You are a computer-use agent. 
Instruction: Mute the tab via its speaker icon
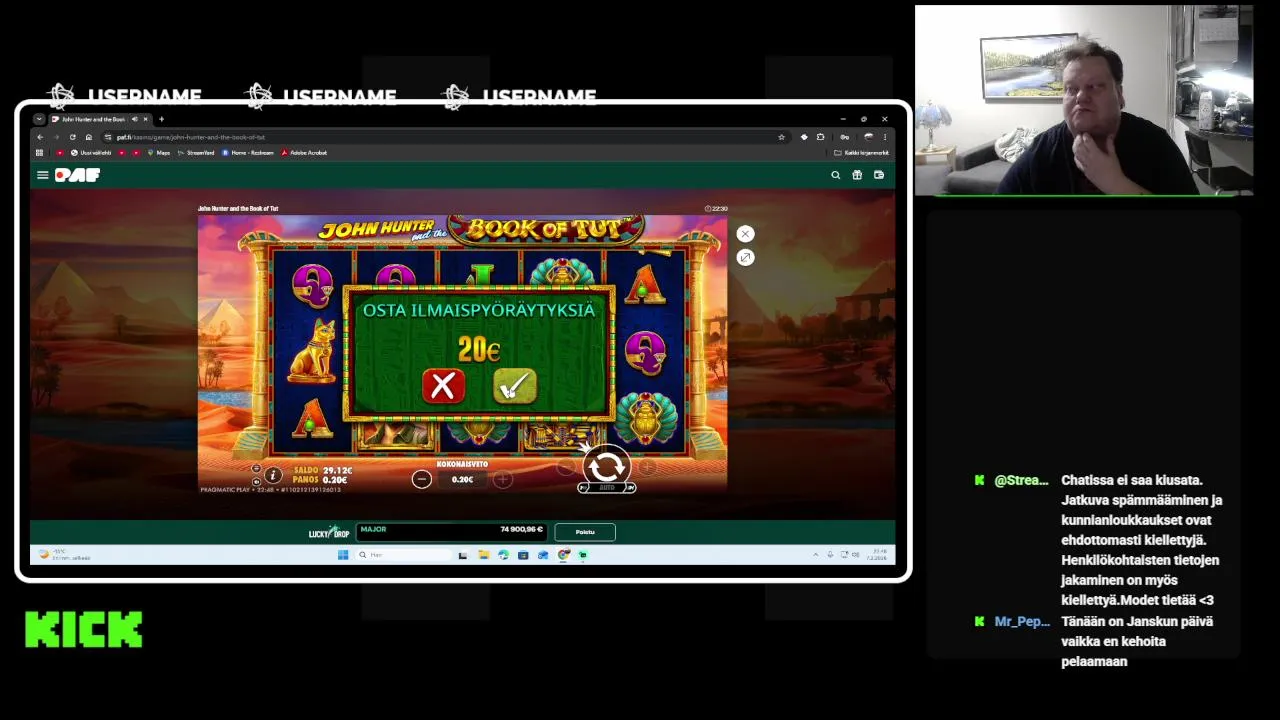pos(135,119)
